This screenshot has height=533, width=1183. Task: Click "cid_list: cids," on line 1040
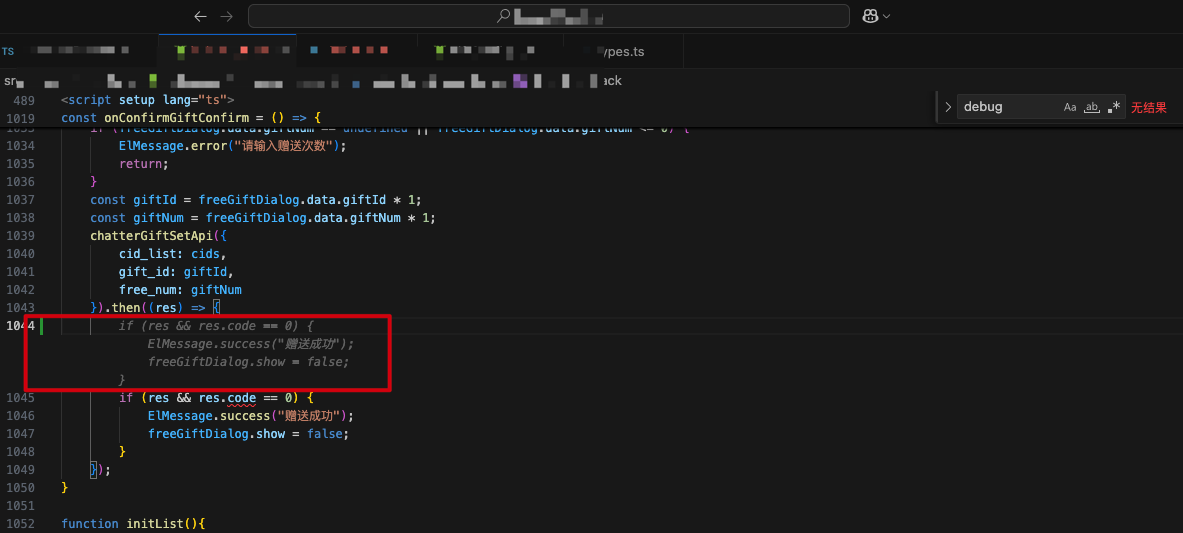[173, 254]
